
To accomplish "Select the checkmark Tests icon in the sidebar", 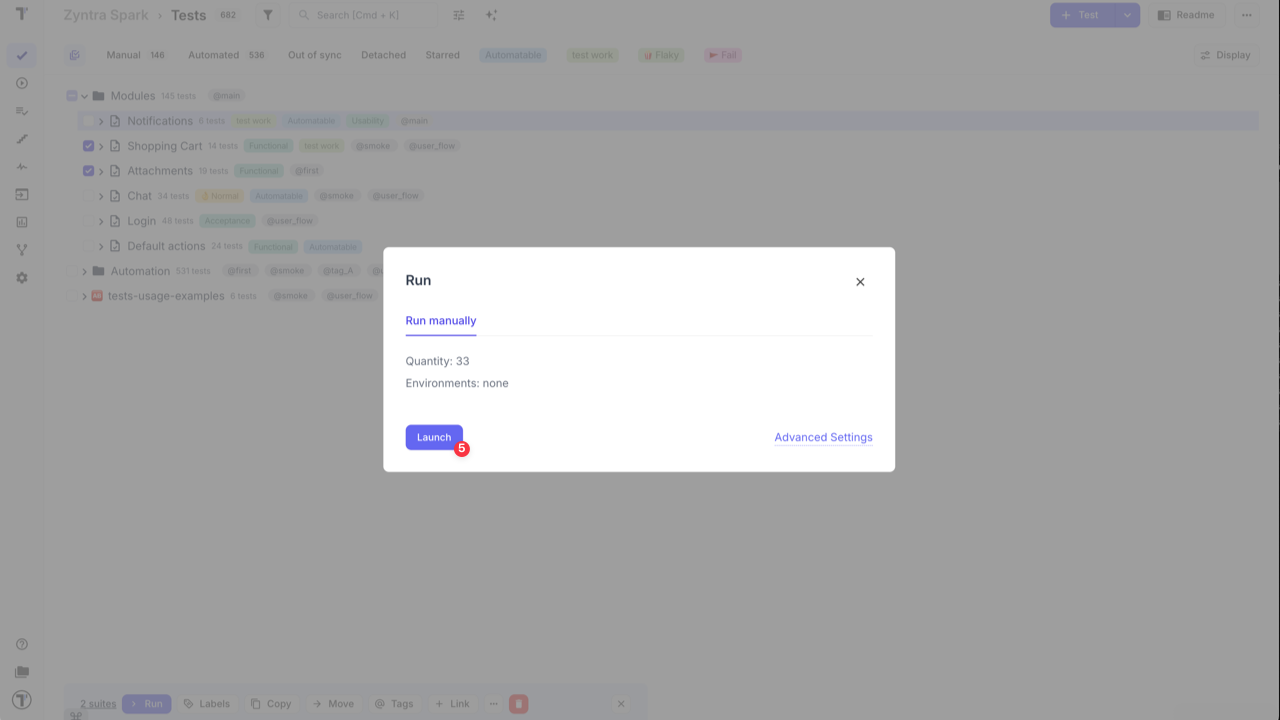I will pos(22,55).
